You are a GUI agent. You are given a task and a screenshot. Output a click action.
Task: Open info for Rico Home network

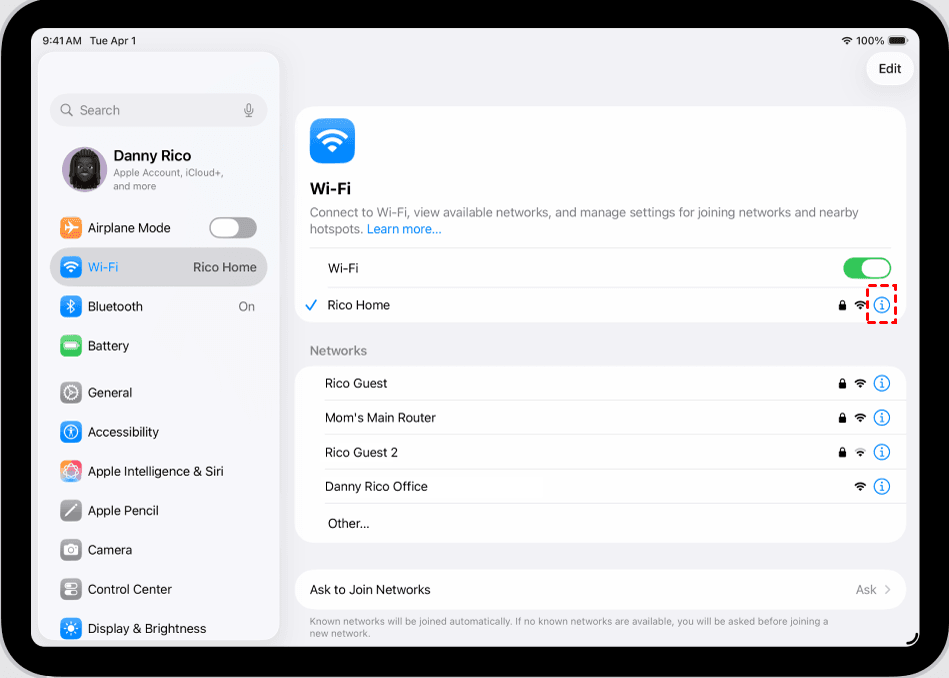pyautogui.click(x=882, y=304)
